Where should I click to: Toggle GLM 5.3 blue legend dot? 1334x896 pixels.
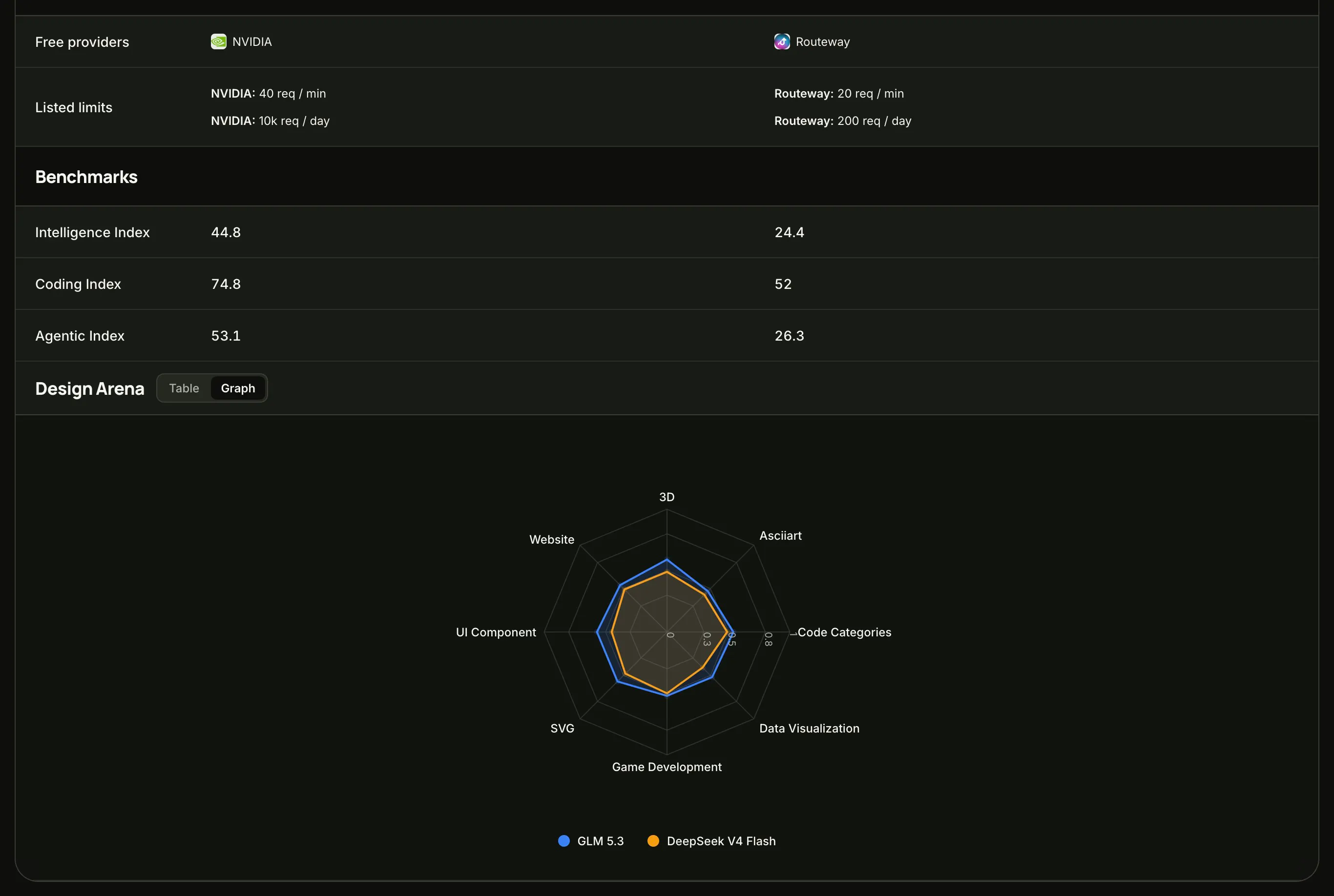click(x=564, y=840)
